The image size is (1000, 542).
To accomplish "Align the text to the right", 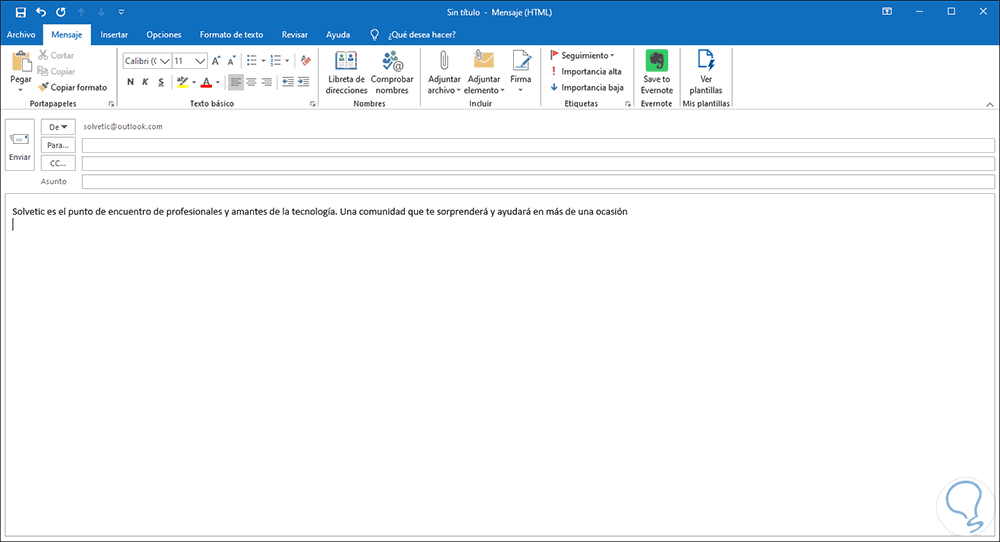I will 267,82.
